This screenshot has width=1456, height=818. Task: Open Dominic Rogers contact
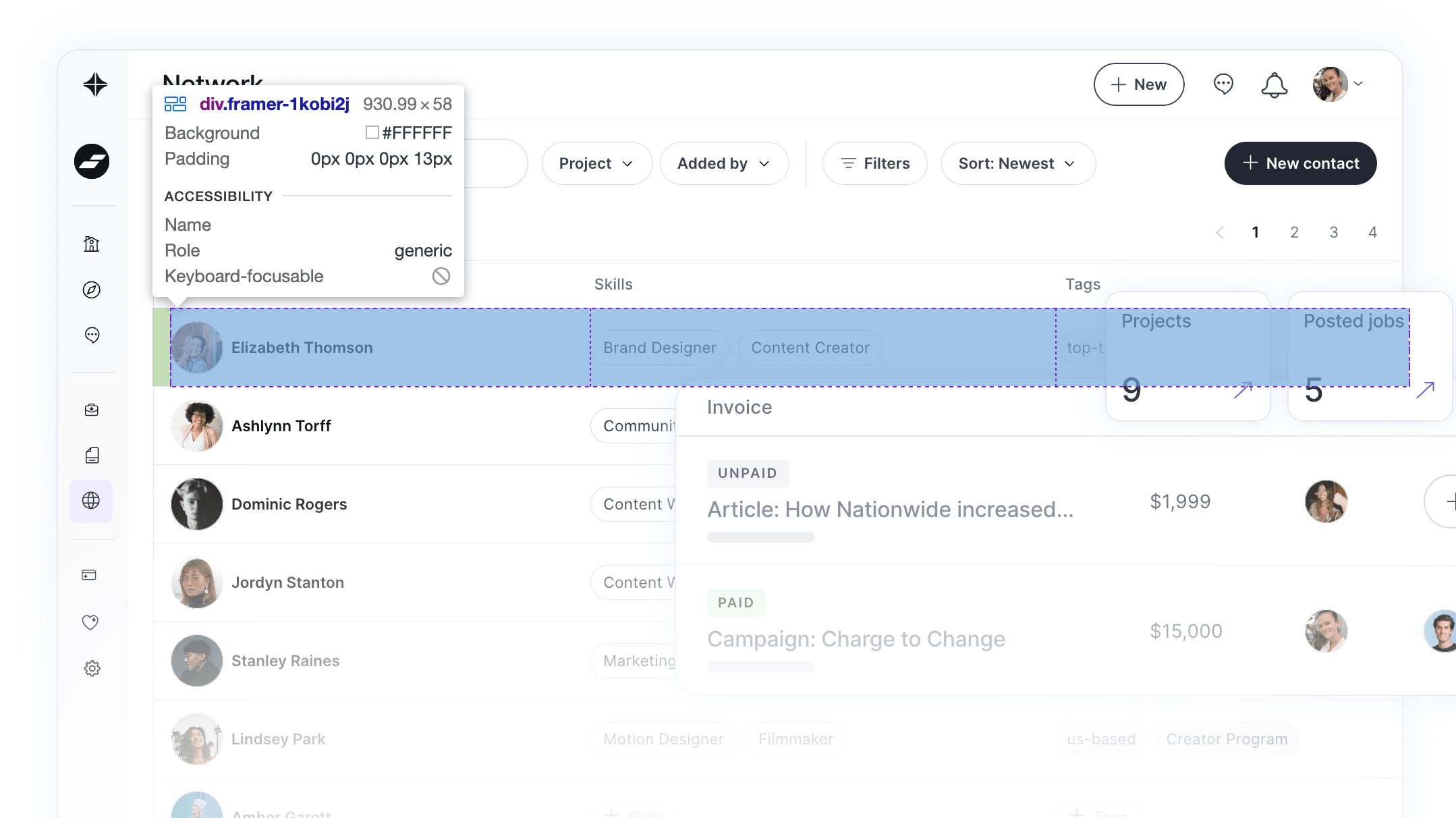289,504
